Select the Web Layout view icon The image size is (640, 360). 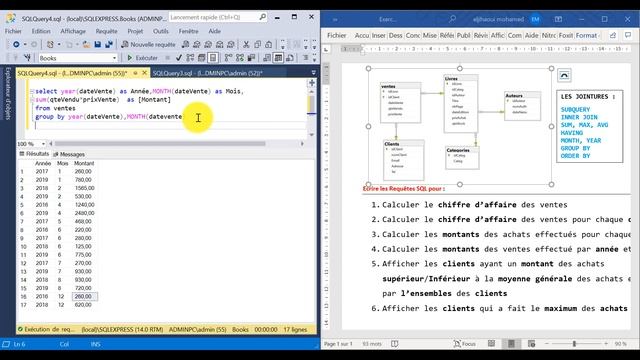click(x=531, y=344)
